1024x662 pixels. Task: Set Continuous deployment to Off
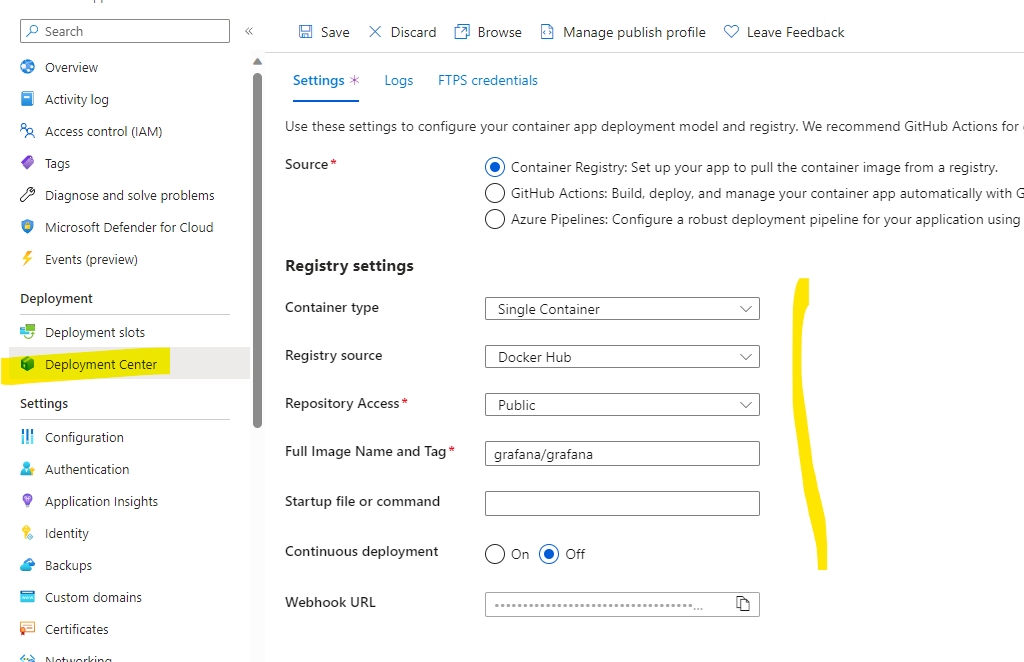pos(549,554)
